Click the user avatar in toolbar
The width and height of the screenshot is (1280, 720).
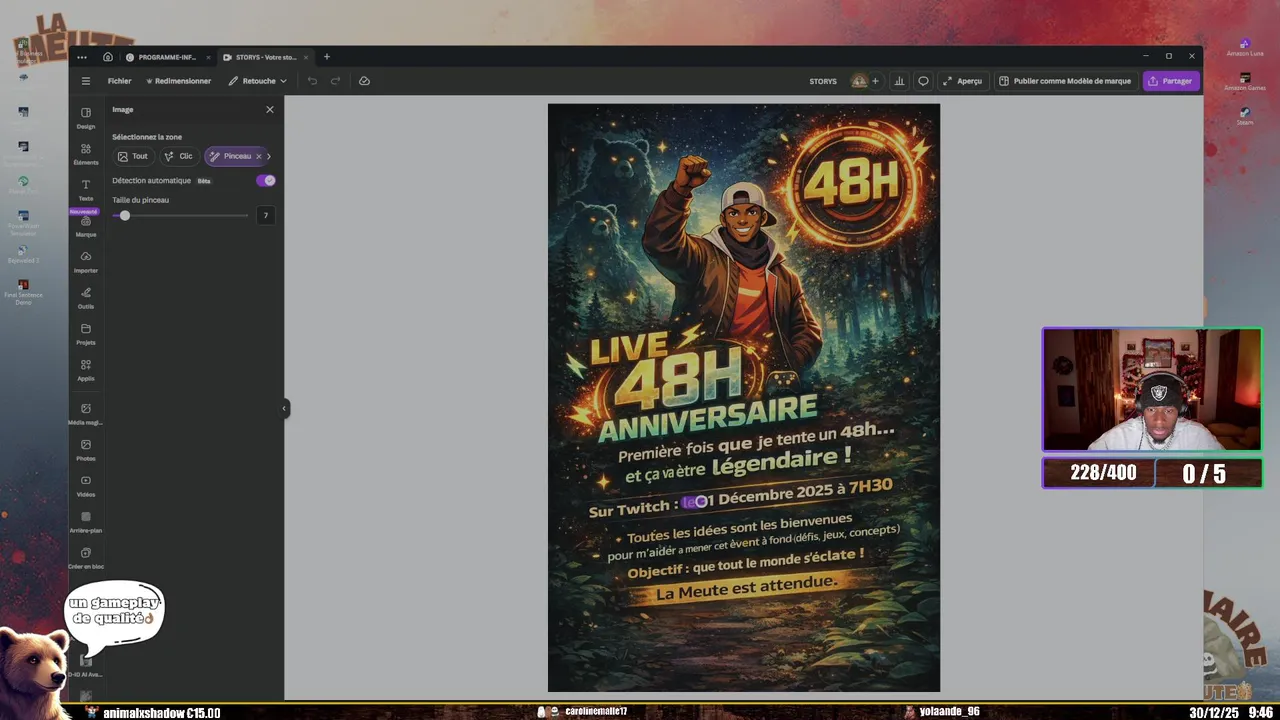(859, 81)
